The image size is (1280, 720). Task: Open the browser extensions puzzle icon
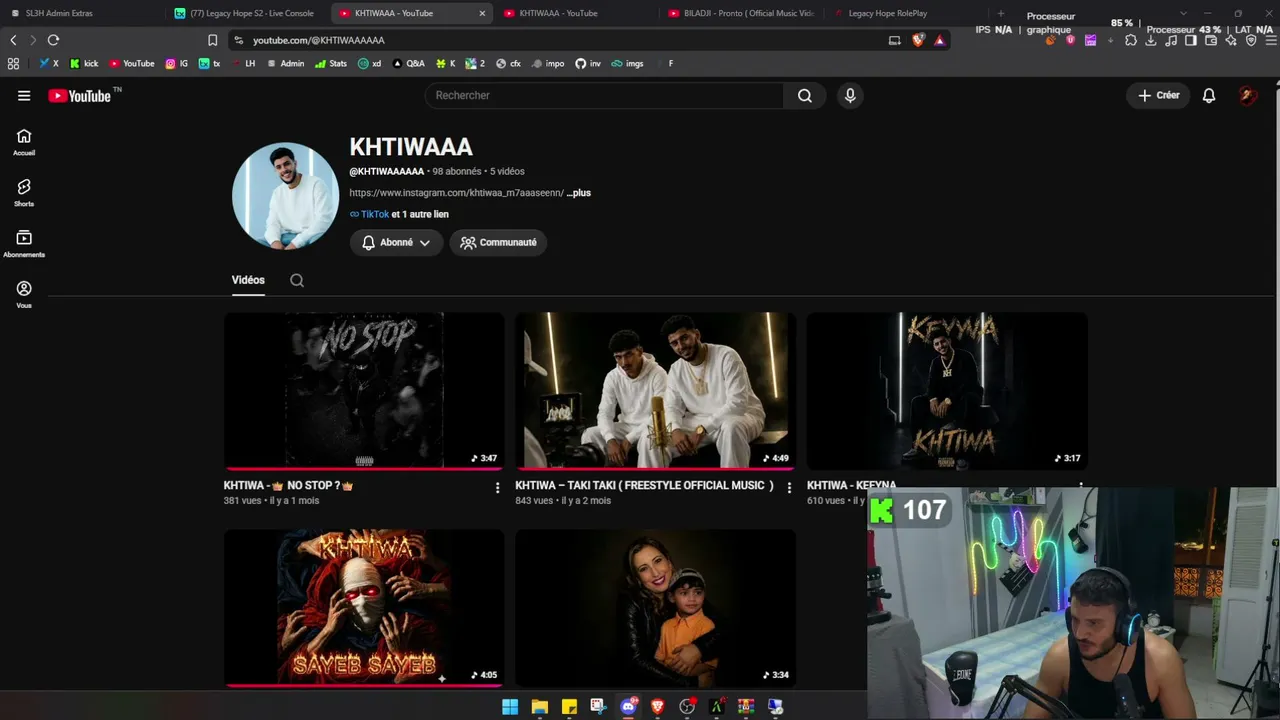tap(1131, 40)
